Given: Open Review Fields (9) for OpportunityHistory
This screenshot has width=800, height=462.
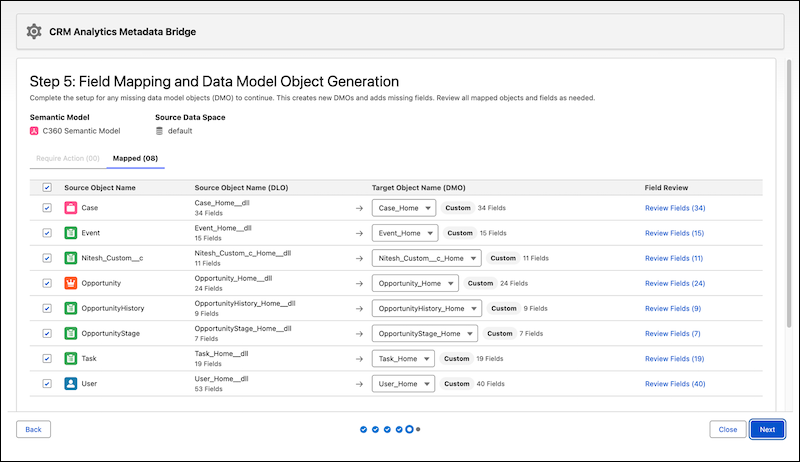Looking at the screenshot, I should [x=673, y=309].
